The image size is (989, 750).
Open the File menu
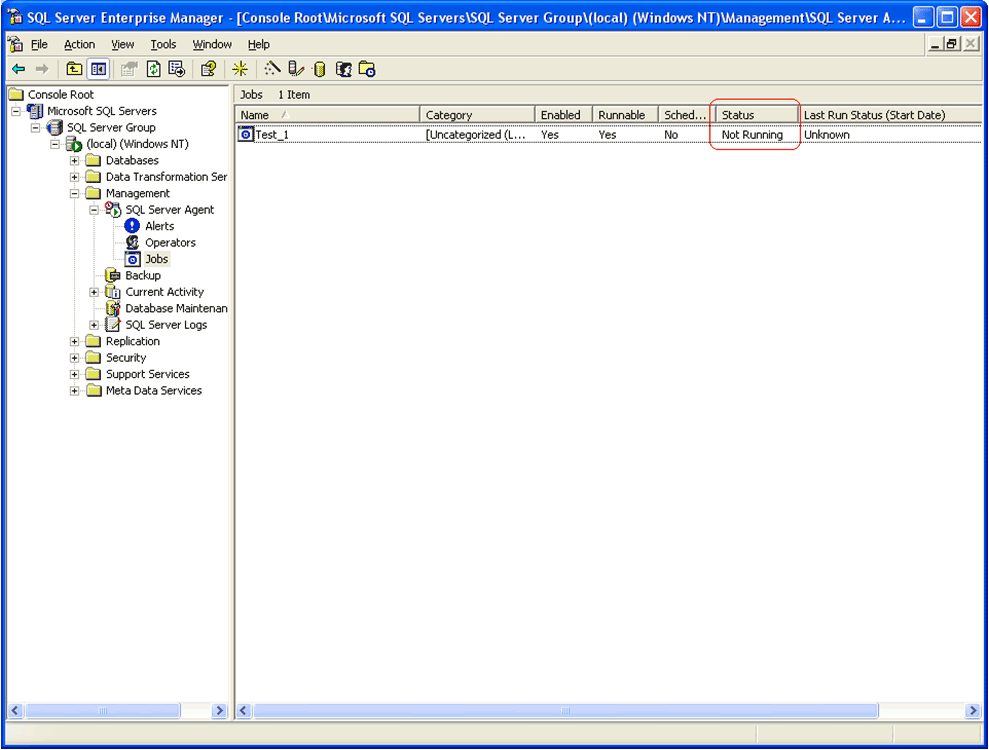39,44
